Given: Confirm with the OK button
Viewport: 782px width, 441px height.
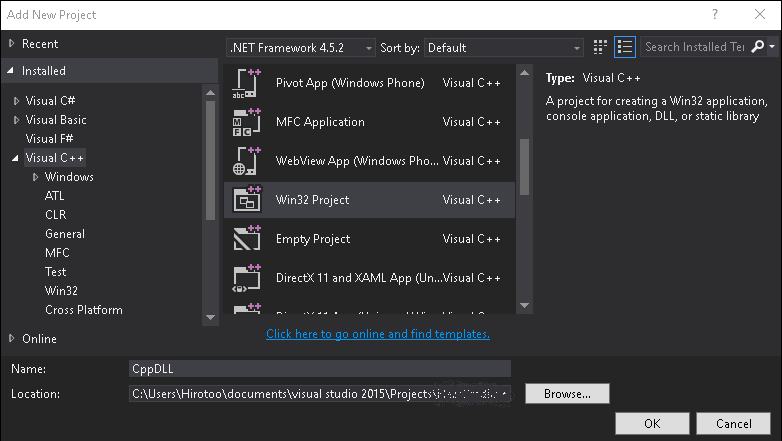Looking at the screenshot, I should (652, 424).
